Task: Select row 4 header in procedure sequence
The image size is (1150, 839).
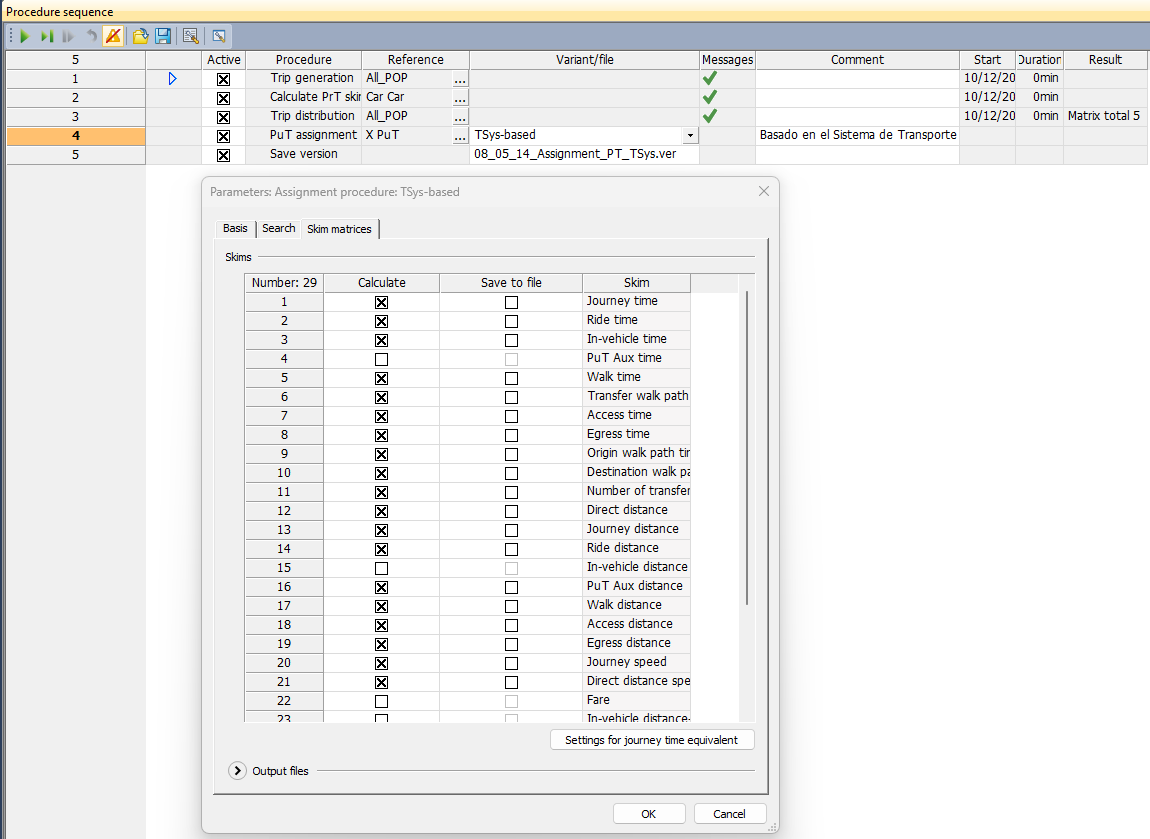Action: 76,136
